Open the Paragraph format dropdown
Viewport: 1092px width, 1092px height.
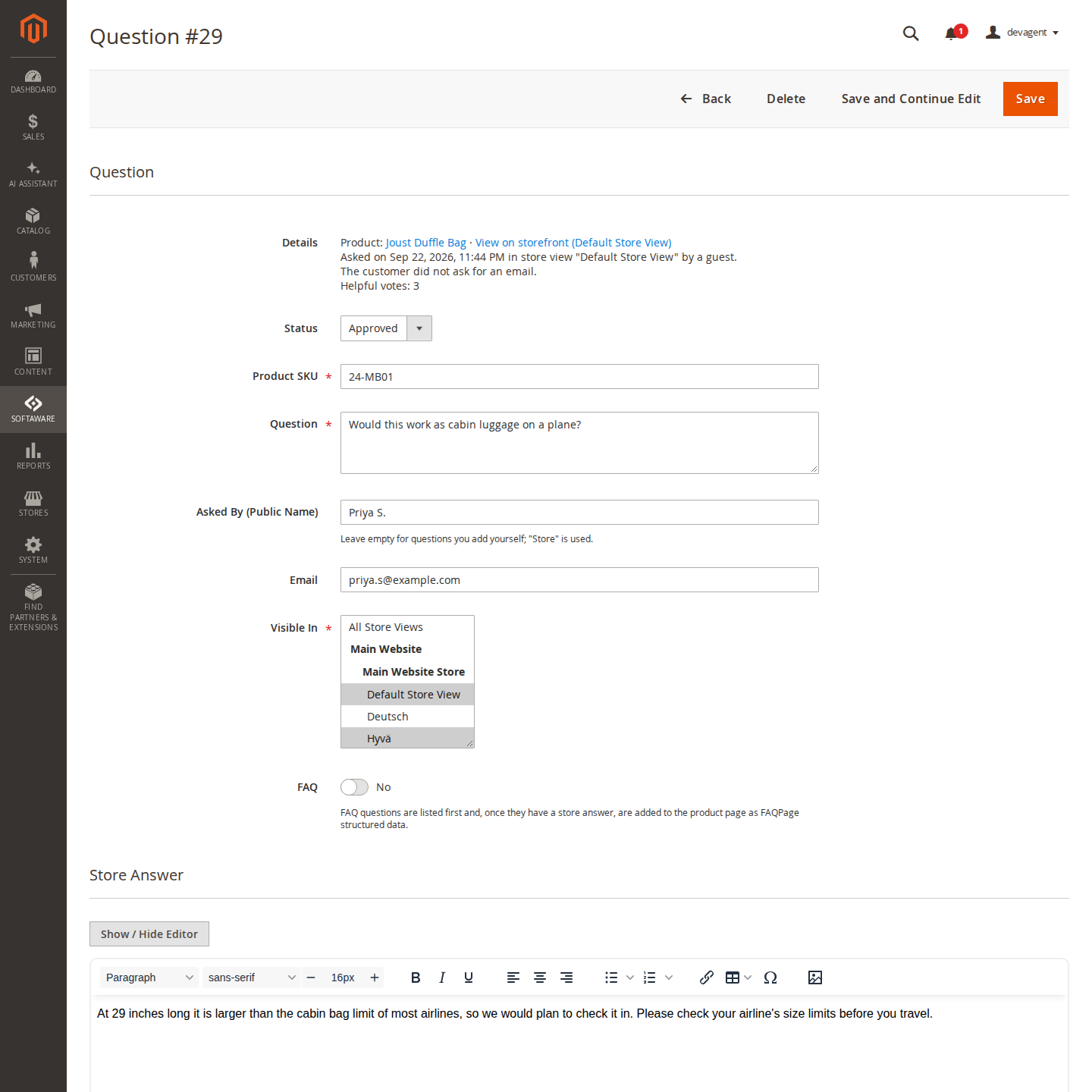point(149,977)
